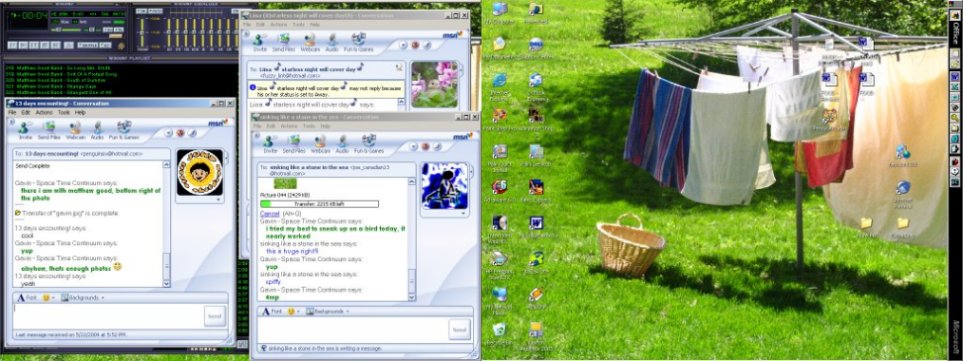The image size is (963, 361).
Task: Click Fun & Games in Liisa conversation toolbar
Action: [358, 41]
